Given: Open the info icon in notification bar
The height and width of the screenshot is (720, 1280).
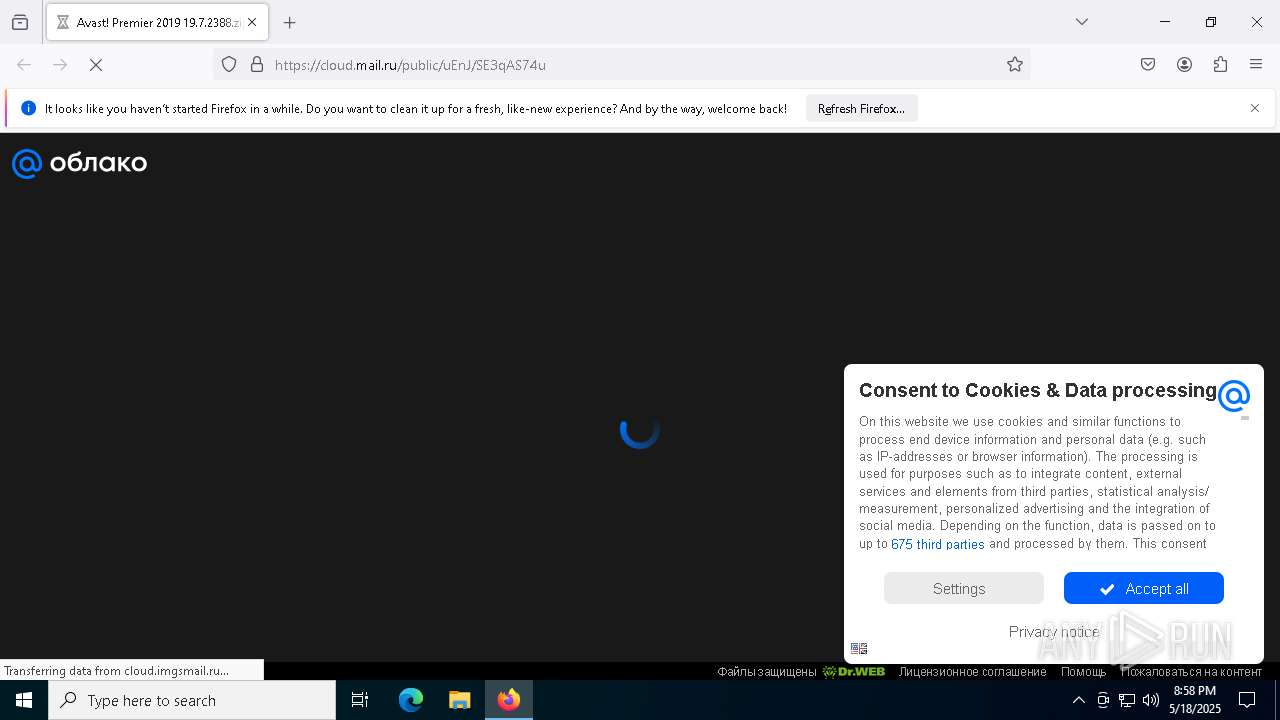Looking at the screenshot, I should tap(28, 108).
